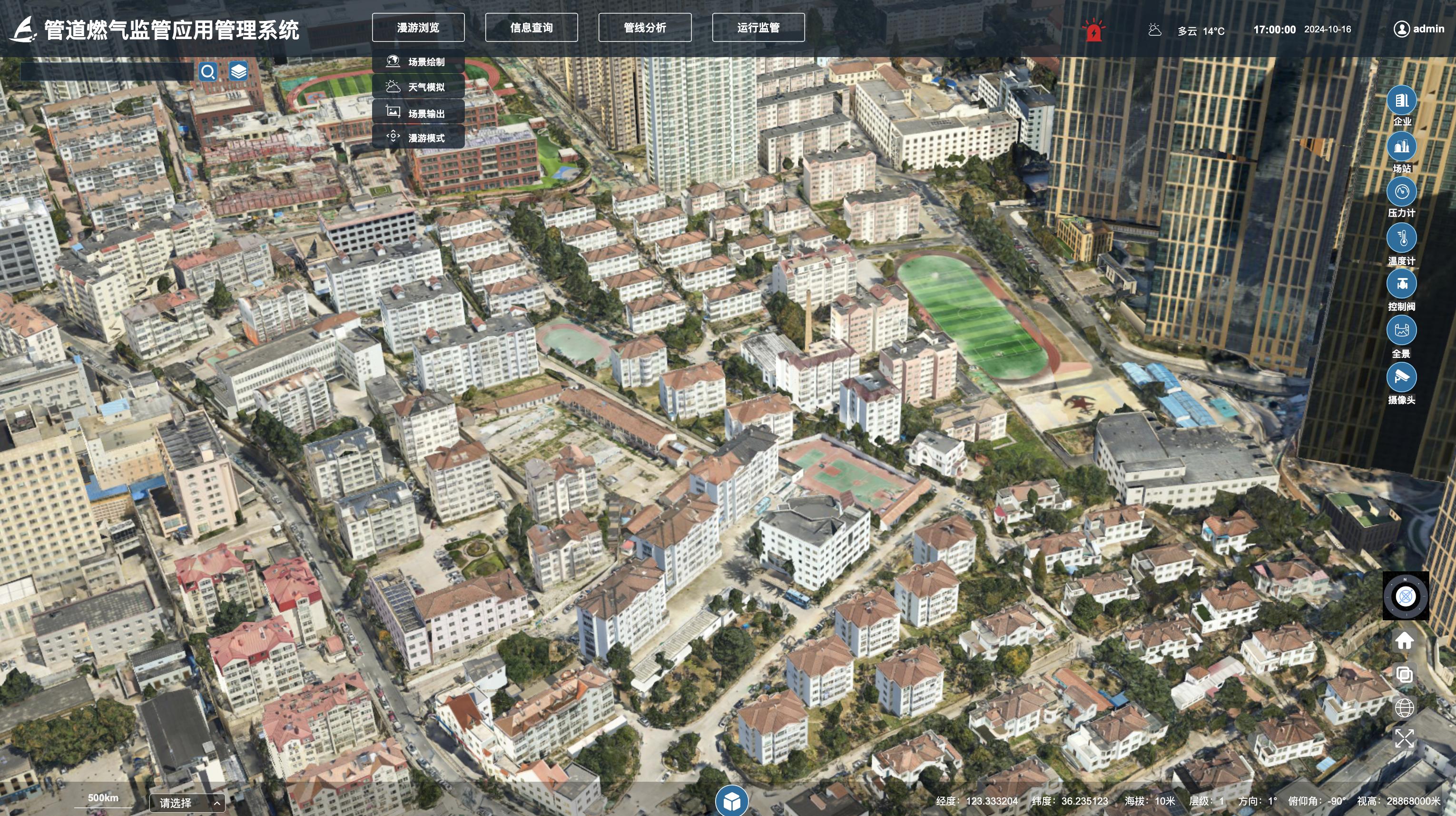Click the globe icon on right
1456x816 pixels.
1405,707
